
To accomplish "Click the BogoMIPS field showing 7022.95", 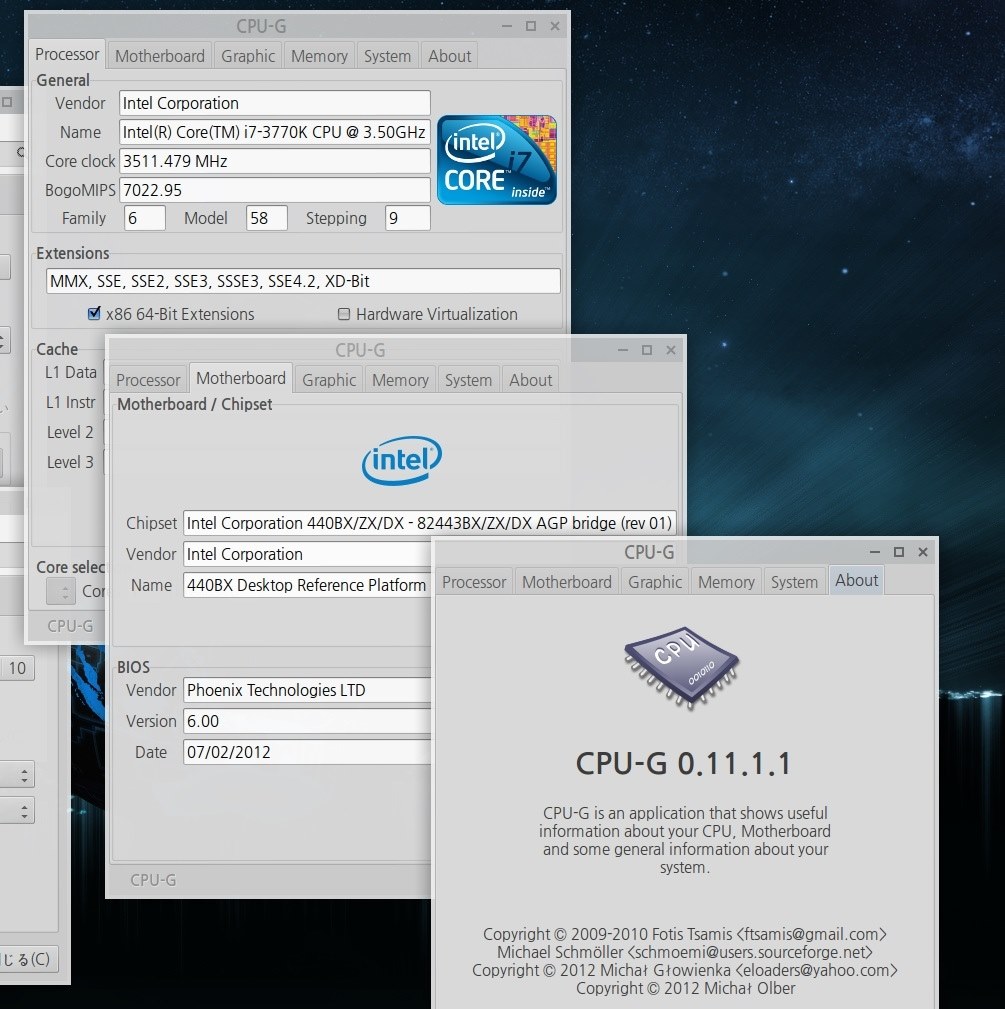I will pyautogui.click(x=275, y=190).
